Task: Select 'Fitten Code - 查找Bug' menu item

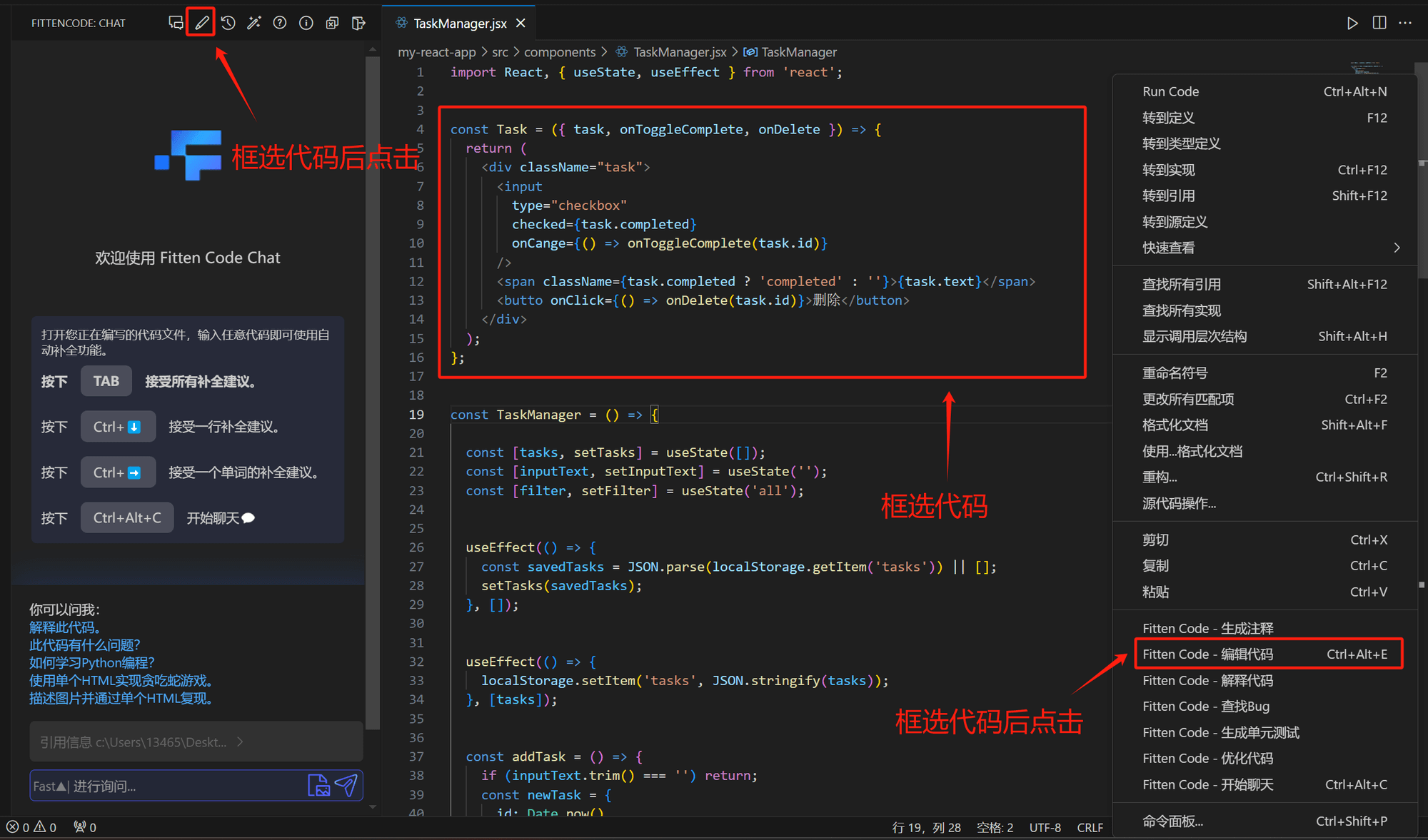Action: click(x=1264, y=706)
